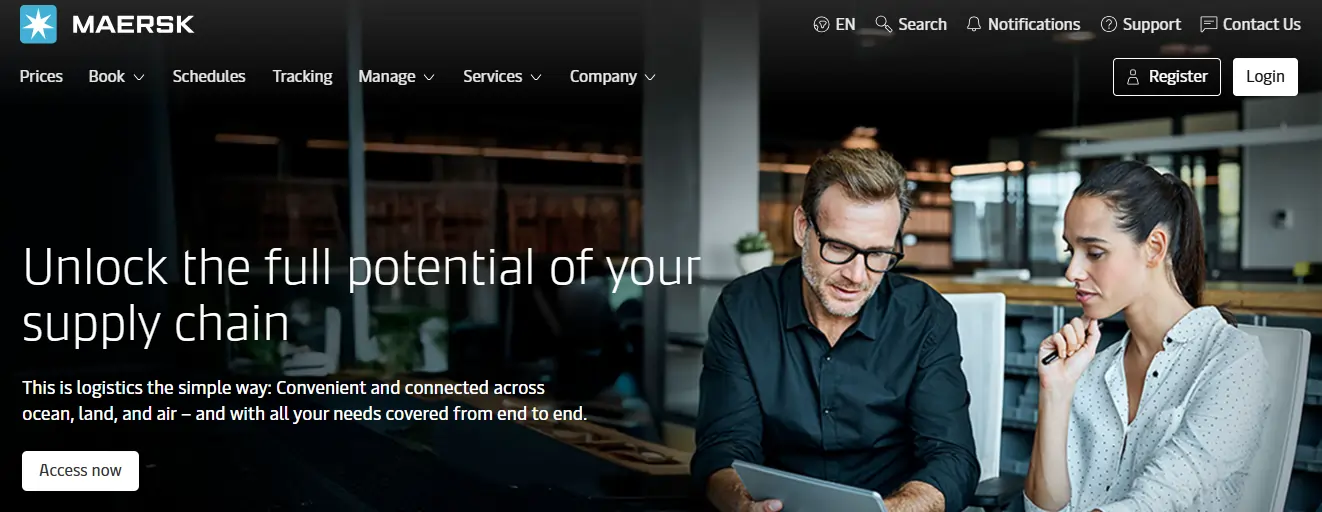Click the support question mark icon
The width and height of the screenshot is (1322, 512).
(1109, 25)
